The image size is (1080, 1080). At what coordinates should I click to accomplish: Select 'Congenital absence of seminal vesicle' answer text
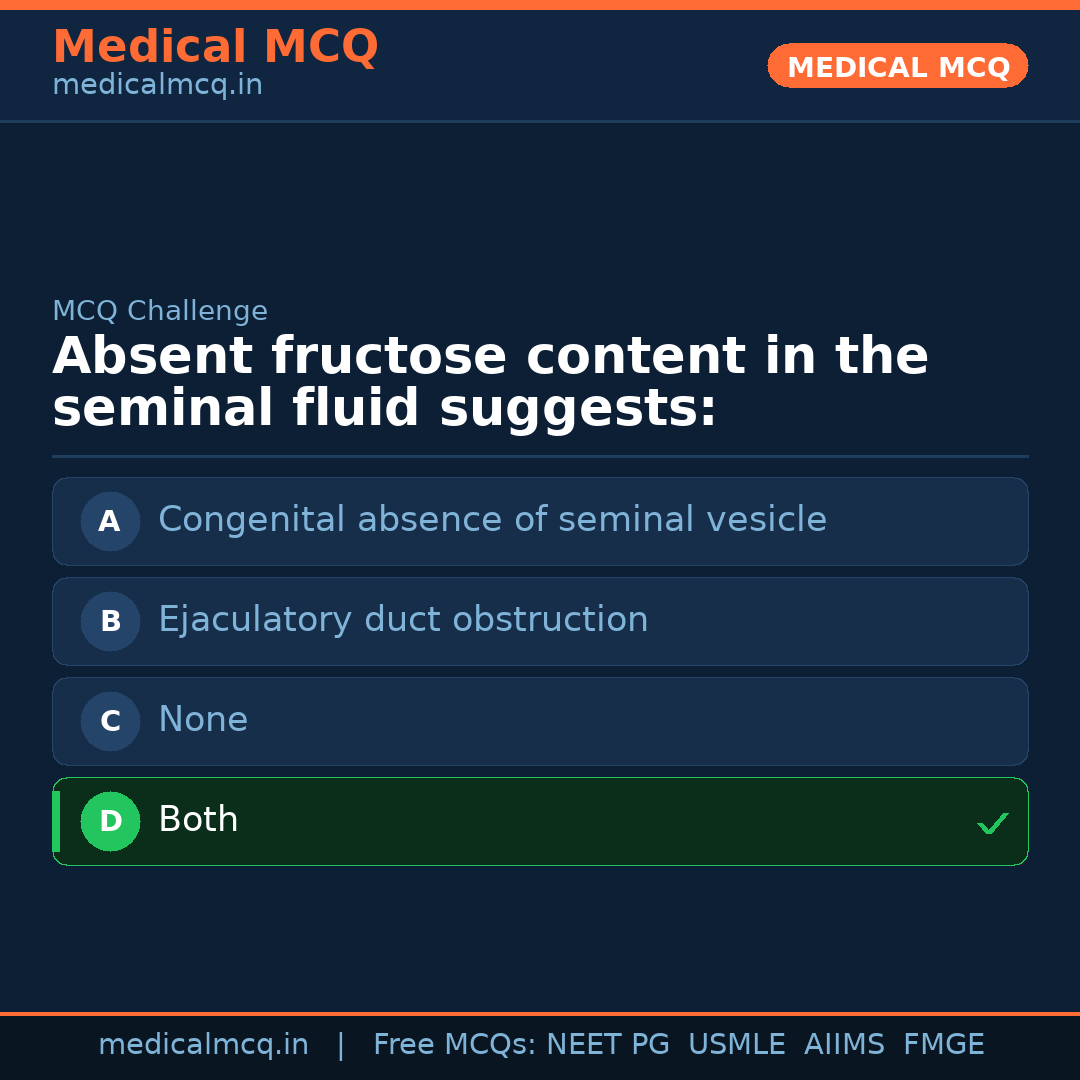pos(492,520)
